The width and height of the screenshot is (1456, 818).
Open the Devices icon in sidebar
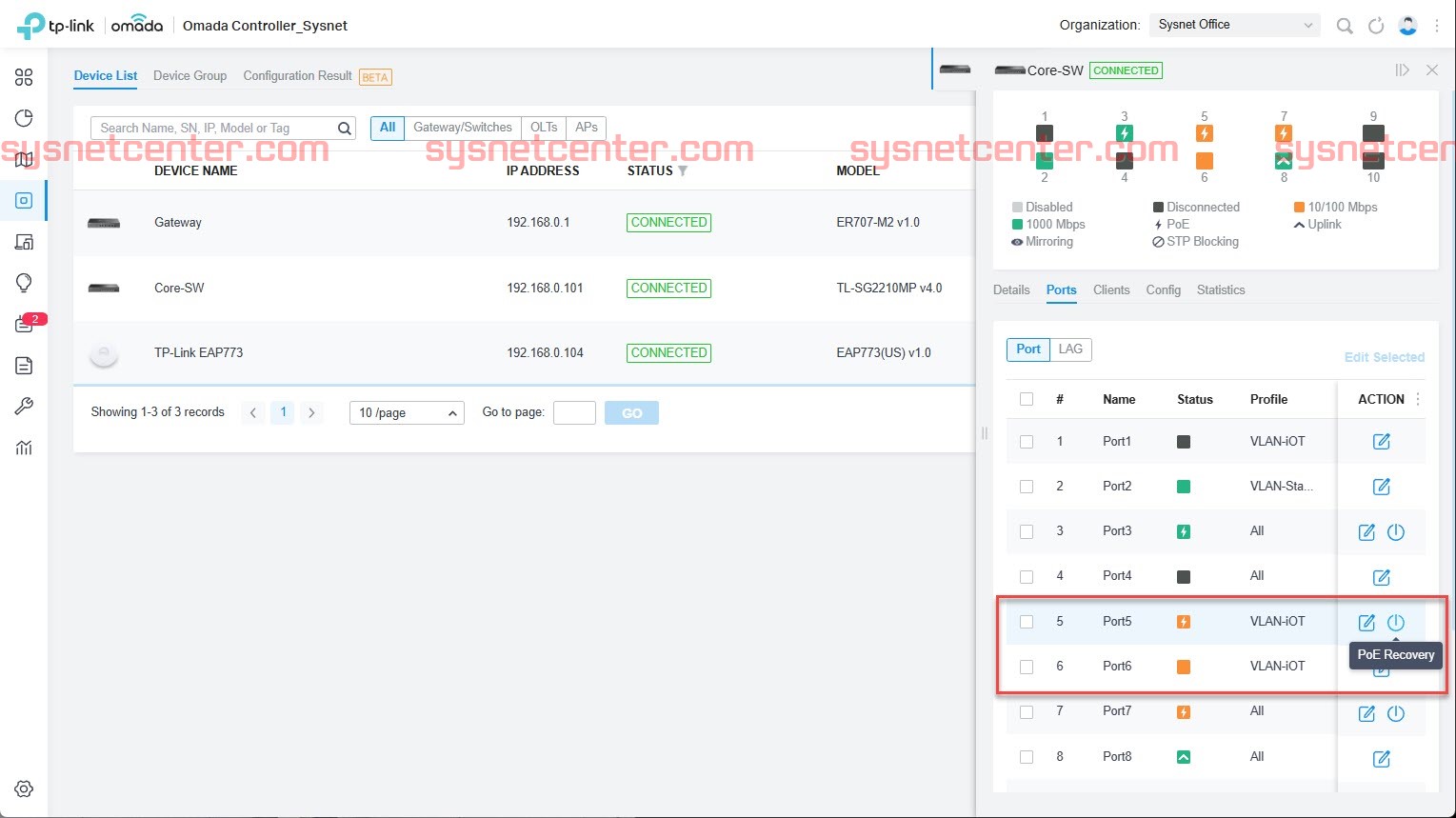24,200
